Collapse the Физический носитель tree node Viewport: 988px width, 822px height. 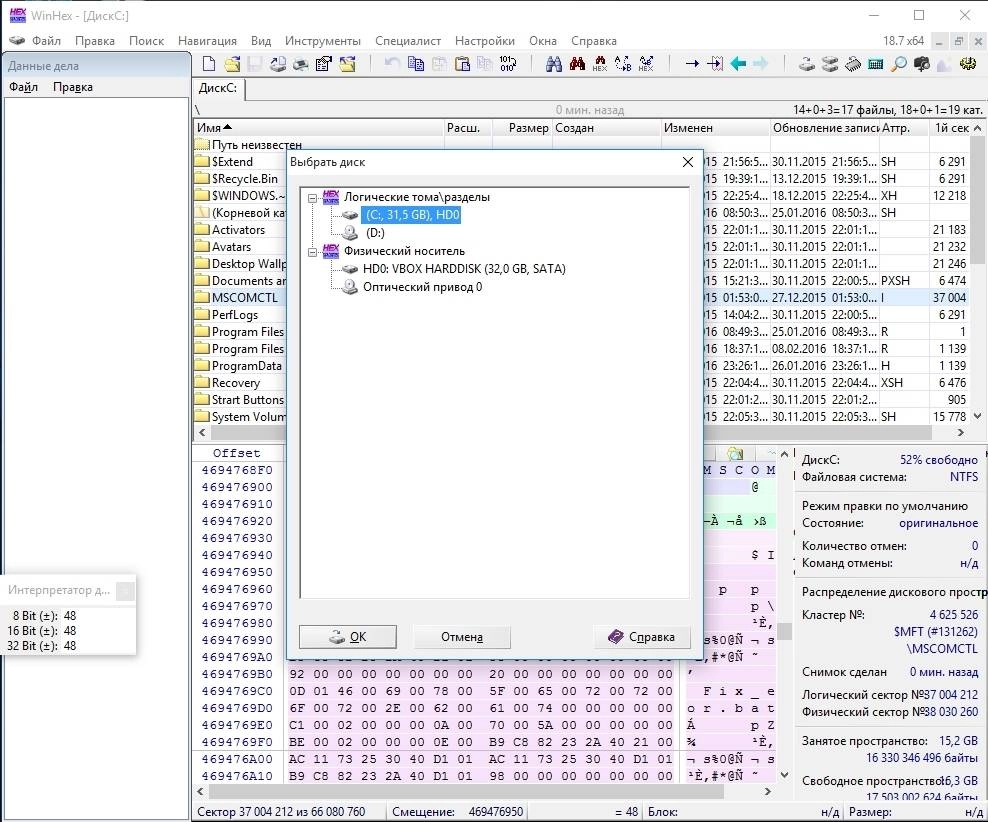tap(312, 252)
